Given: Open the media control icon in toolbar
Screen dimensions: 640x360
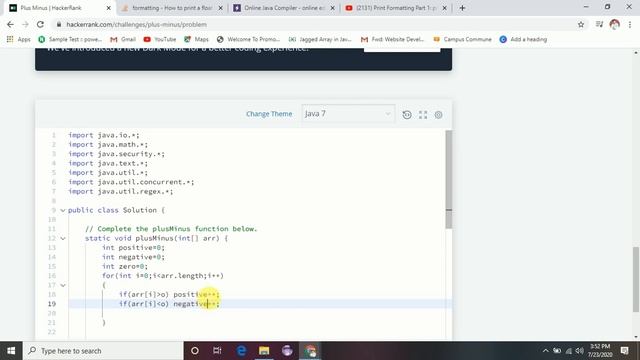Looking at the screenshot, I should coord(599,24).
